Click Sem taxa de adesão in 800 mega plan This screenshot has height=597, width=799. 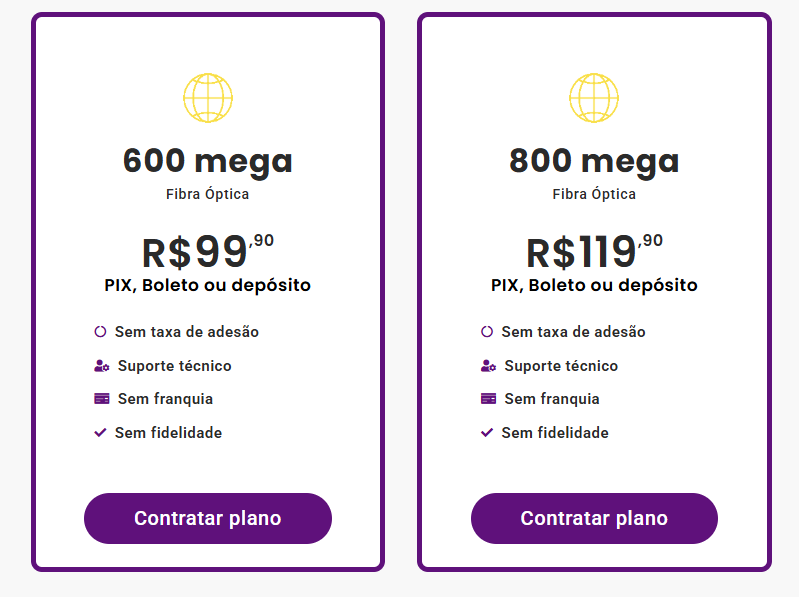(573, 332)
